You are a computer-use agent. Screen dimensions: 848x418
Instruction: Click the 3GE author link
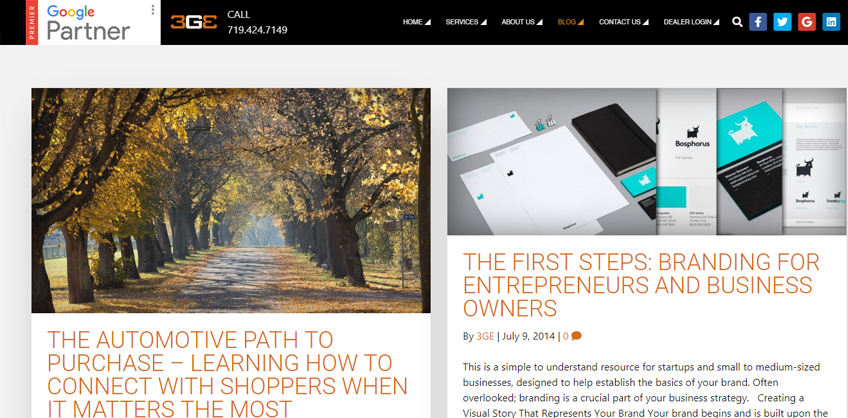tap(485, 336)
